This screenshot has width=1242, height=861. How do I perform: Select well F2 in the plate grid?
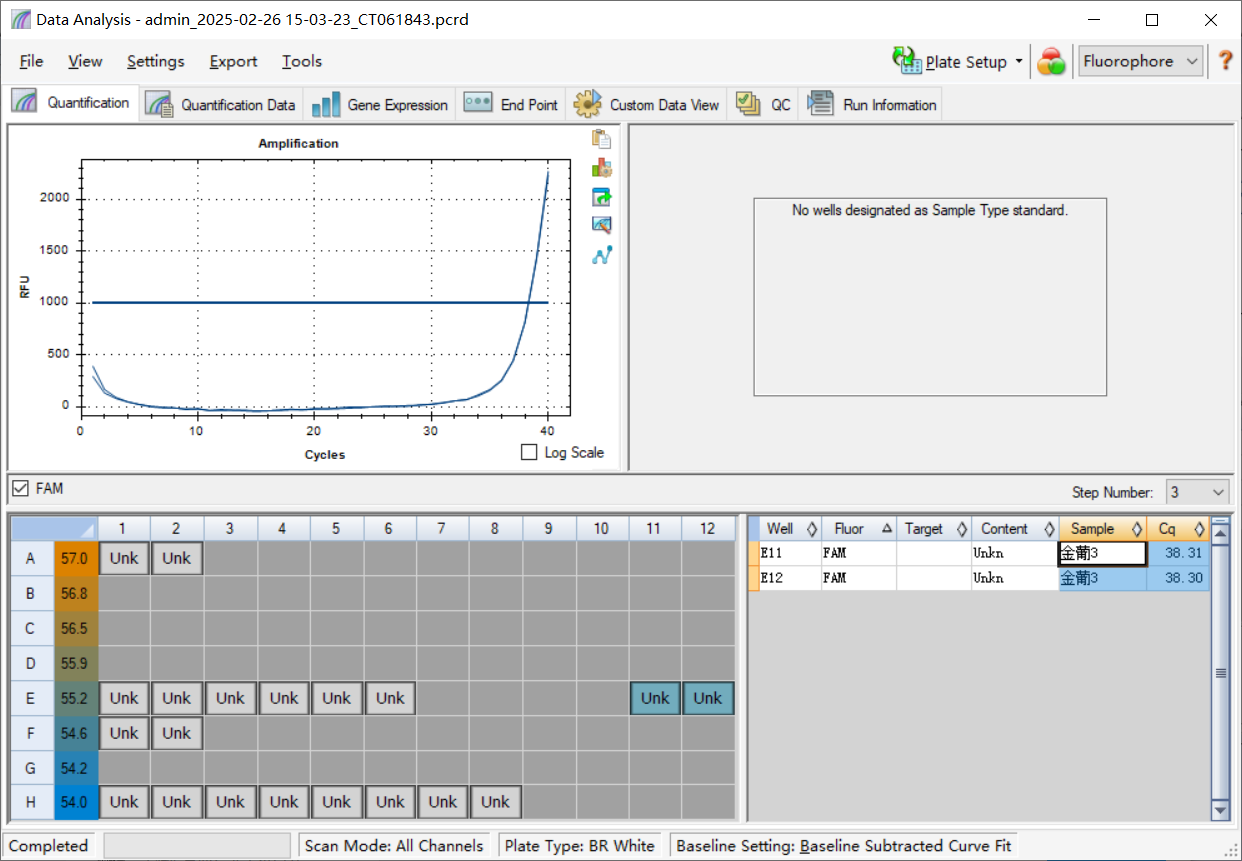177,733
